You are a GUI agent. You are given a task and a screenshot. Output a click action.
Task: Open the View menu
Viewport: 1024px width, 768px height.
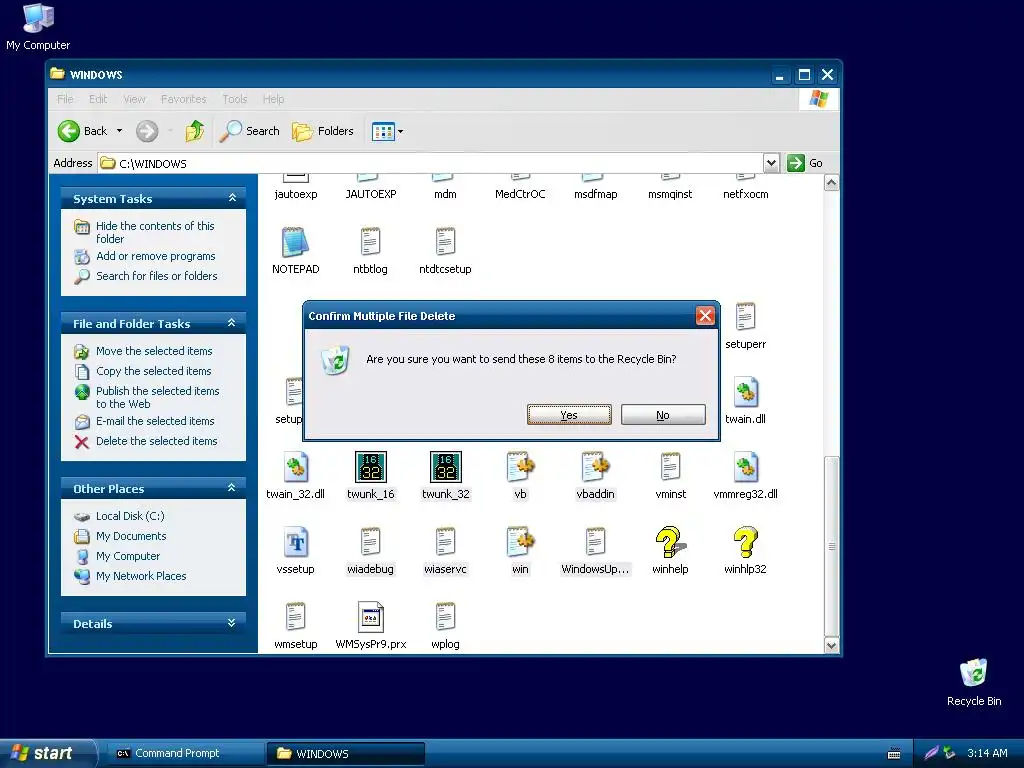tap(135, 99)
